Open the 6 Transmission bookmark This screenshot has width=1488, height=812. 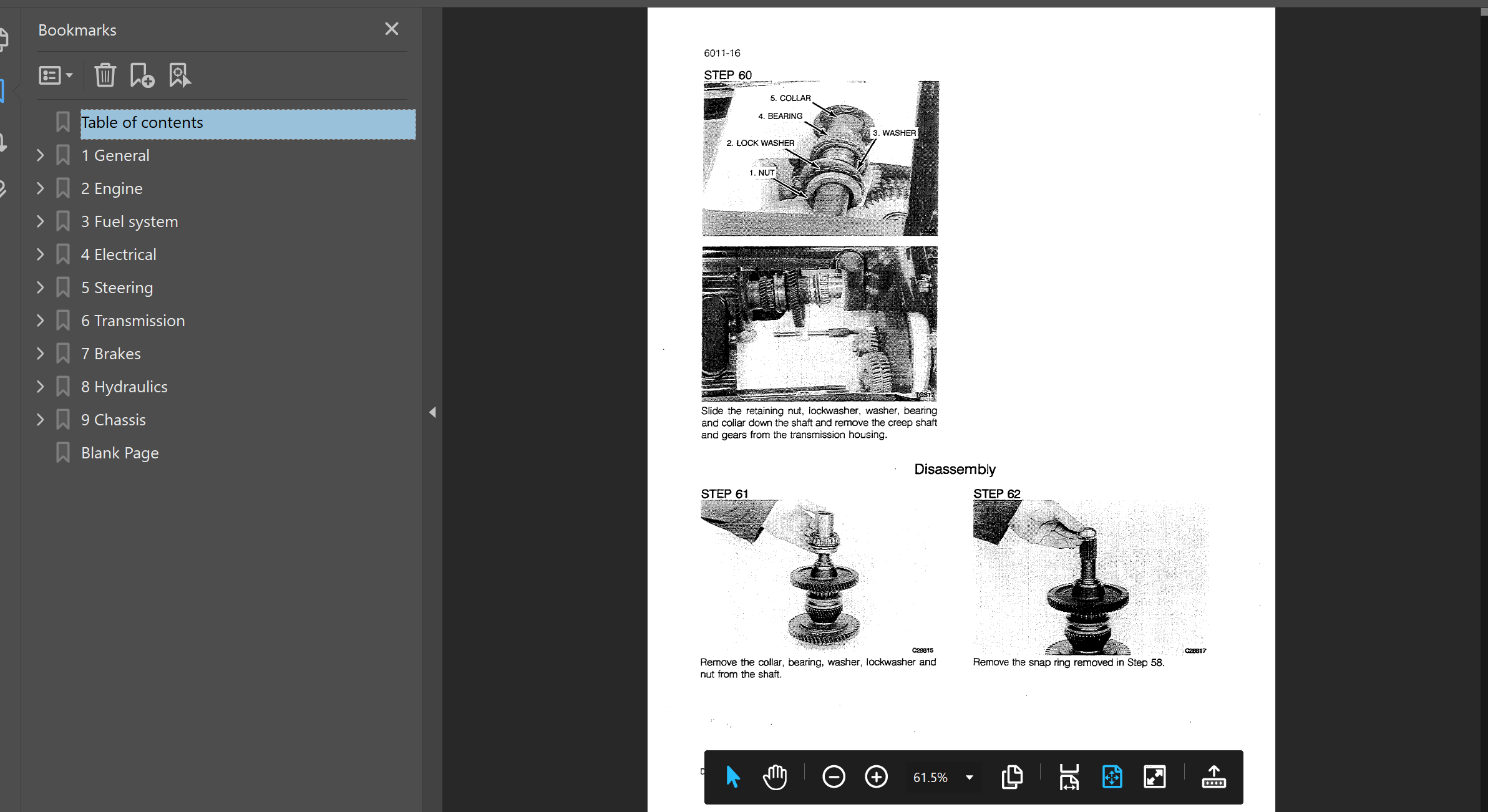[133, 321]
